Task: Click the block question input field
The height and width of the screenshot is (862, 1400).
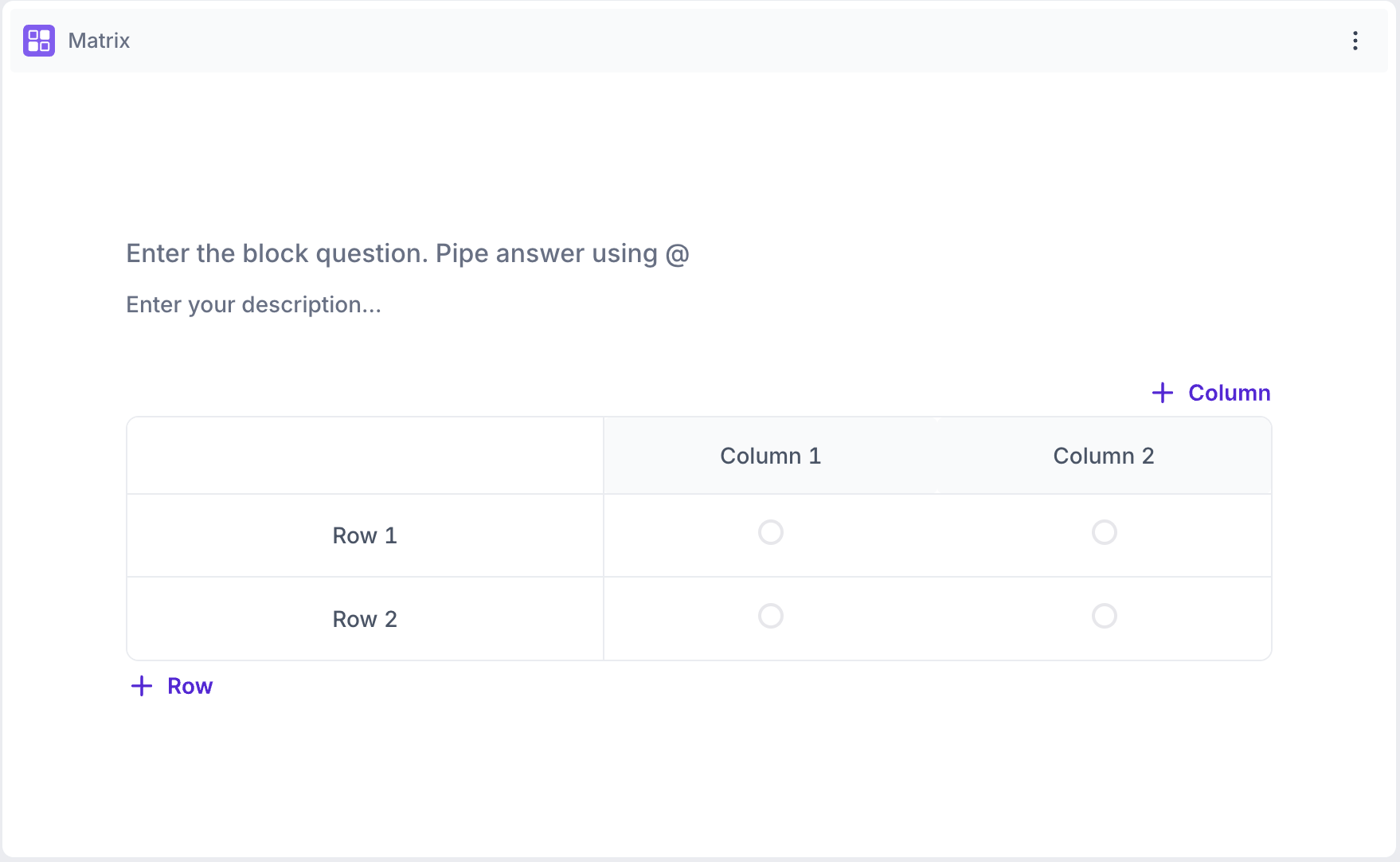Action: (407, 253)
